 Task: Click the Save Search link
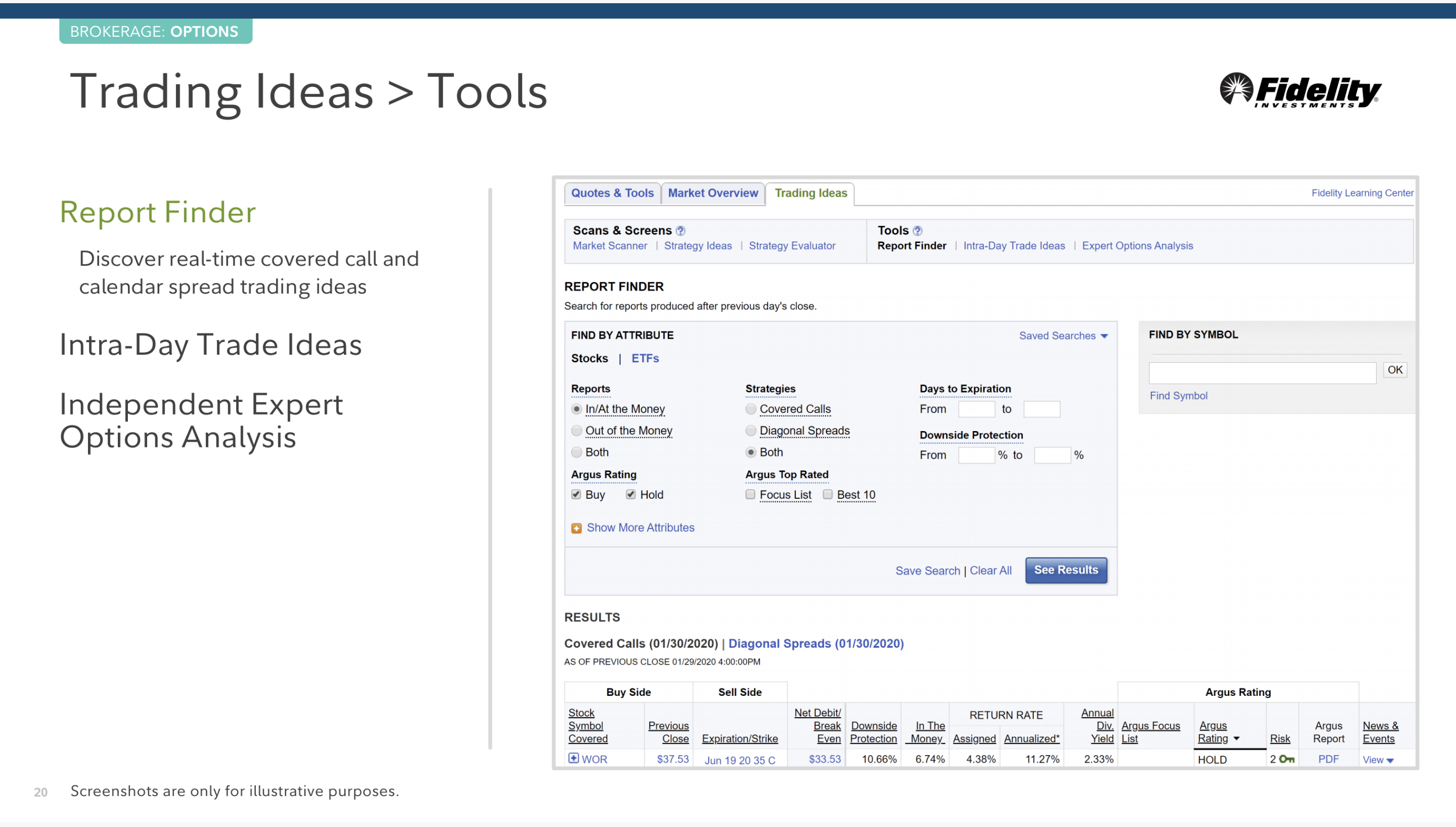point(928,571)
